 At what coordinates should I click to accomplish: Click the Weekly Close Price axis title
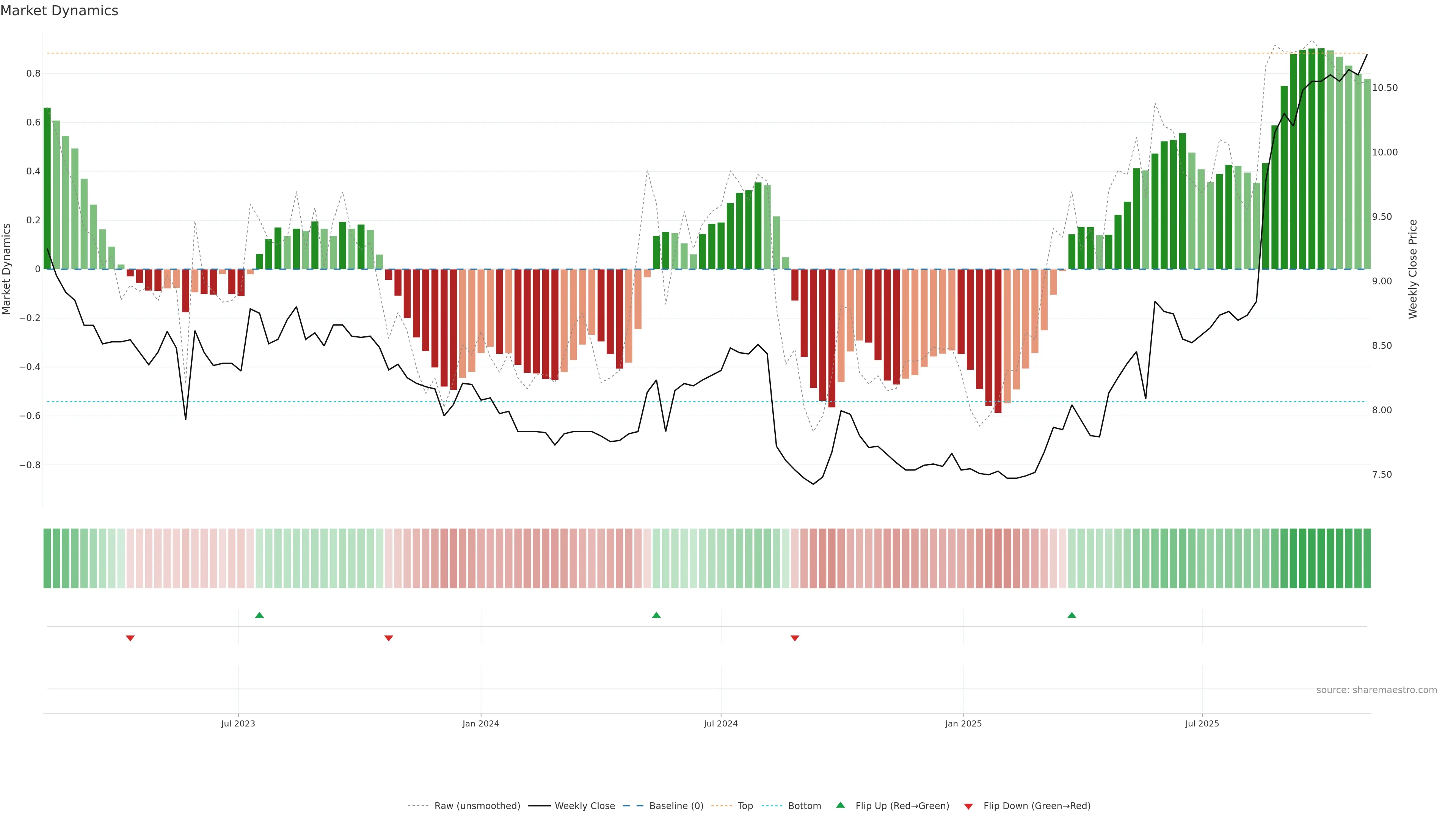pyautogui.click(x=1412, y=269)
